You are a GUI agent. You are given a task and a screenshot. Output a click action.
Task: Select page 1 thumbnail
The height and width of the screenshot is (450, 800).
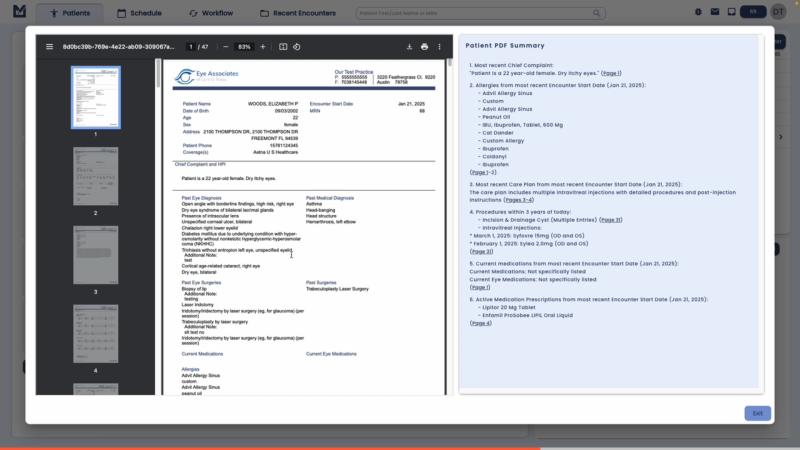pyautogui.click(x=95, y=97)
